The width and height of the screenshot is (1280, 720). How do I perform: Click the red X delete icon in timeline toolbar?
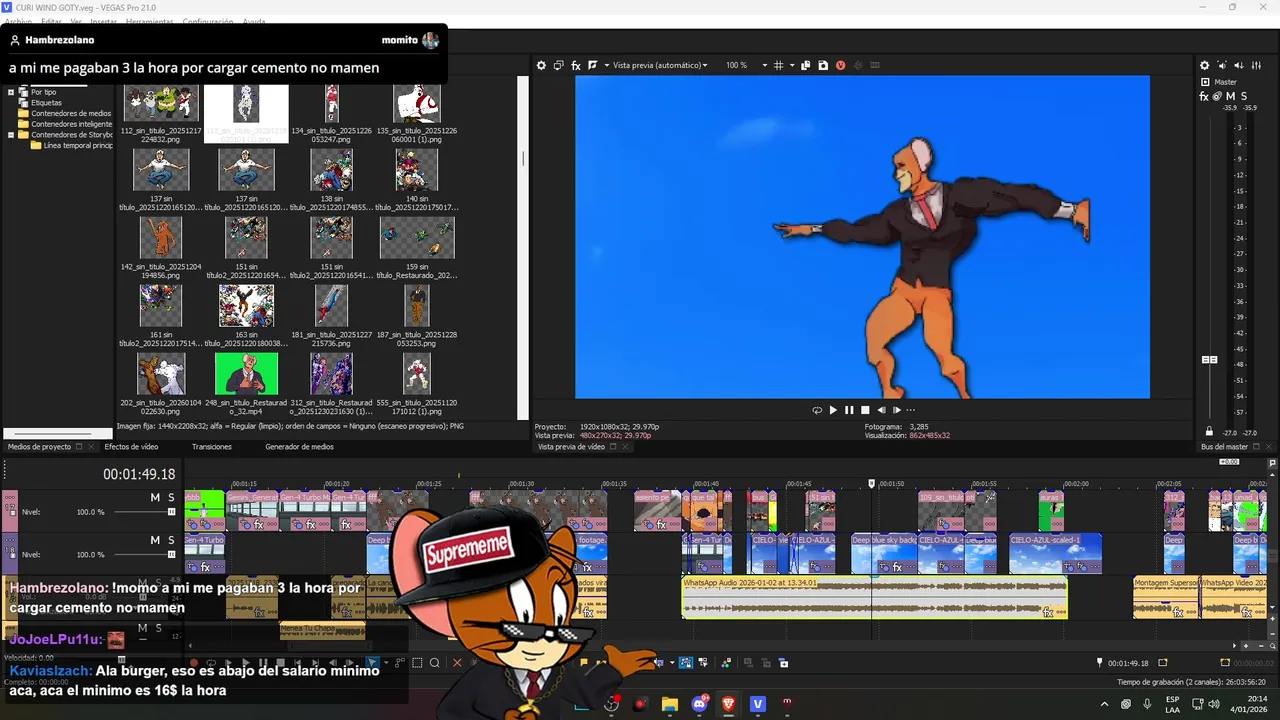(x=457, y=662)
